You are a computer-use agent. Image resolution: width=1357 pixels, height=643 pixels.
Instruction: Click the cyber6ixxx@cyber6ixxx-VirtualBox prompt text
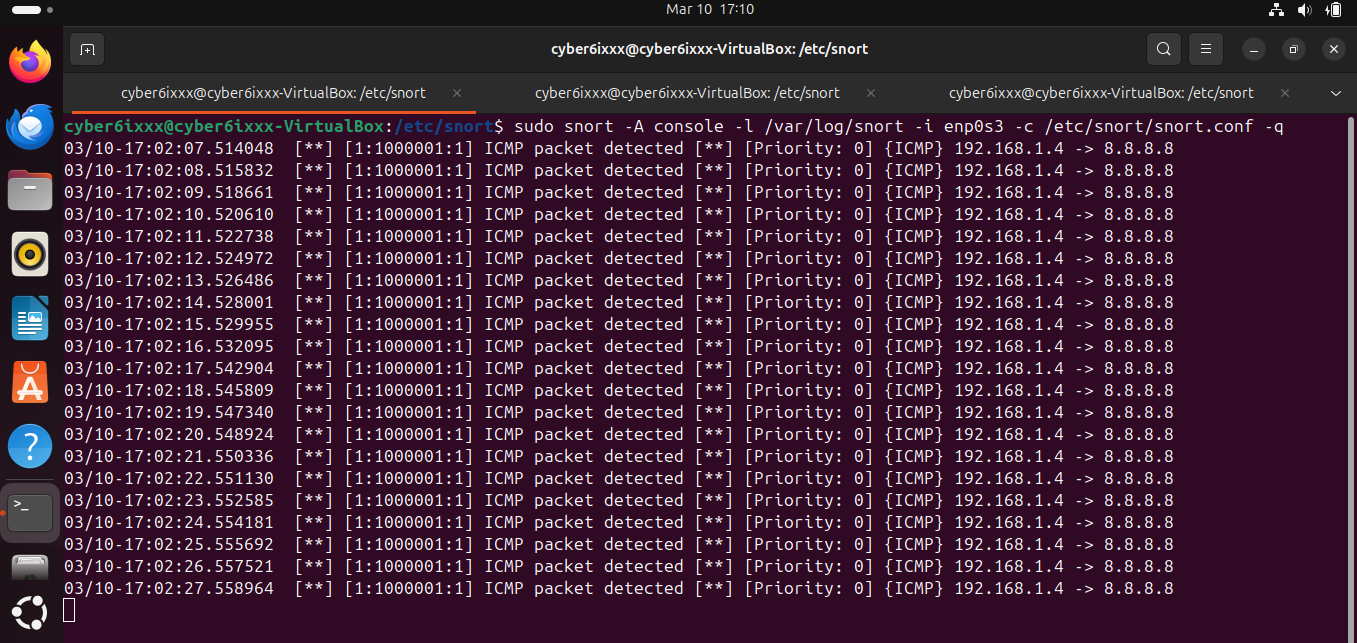click(224, 127)
